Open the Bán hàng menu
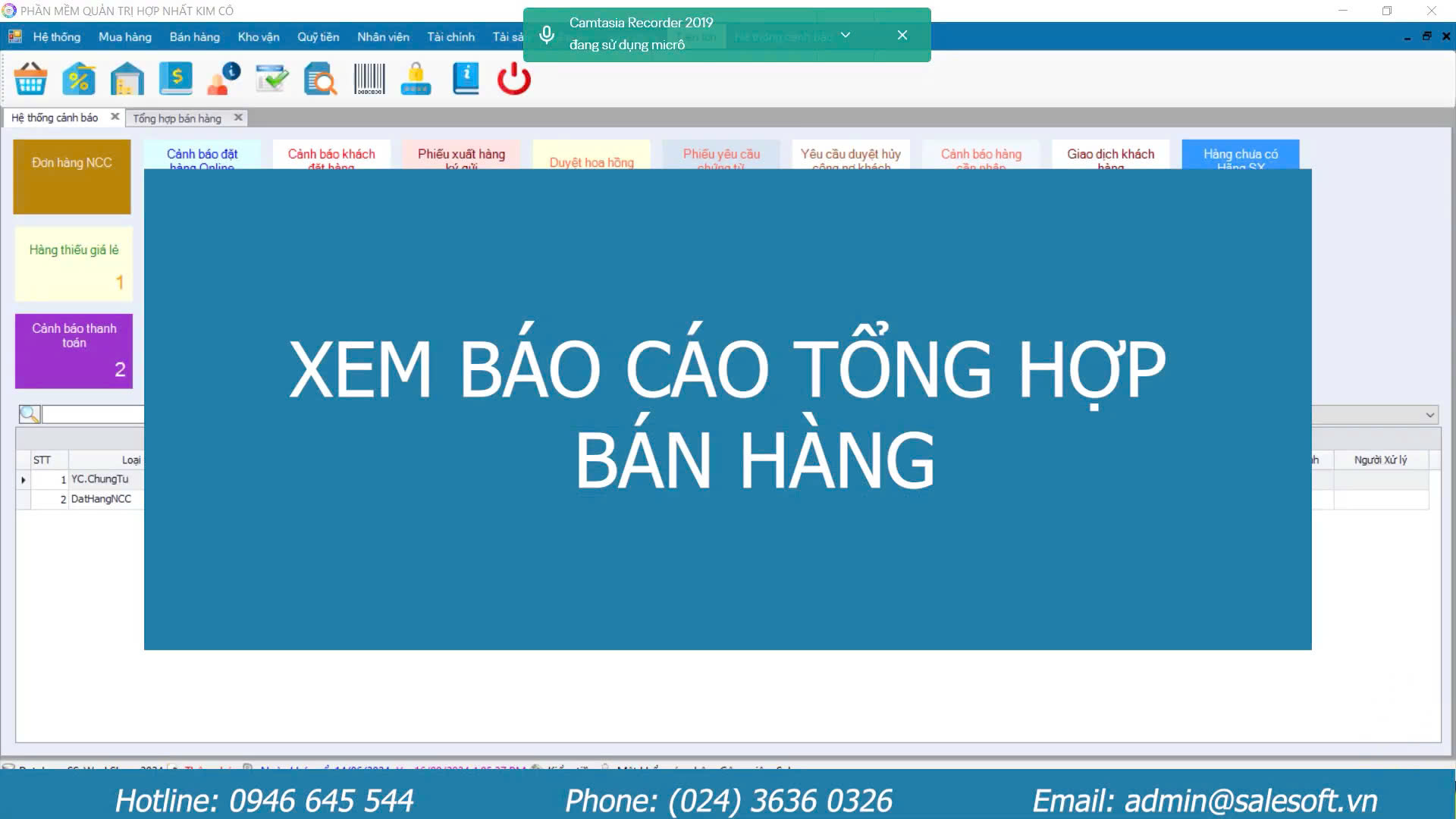The height and width of the screenshot is (819, 1456). pyautogui.click(x=195, y=36)
